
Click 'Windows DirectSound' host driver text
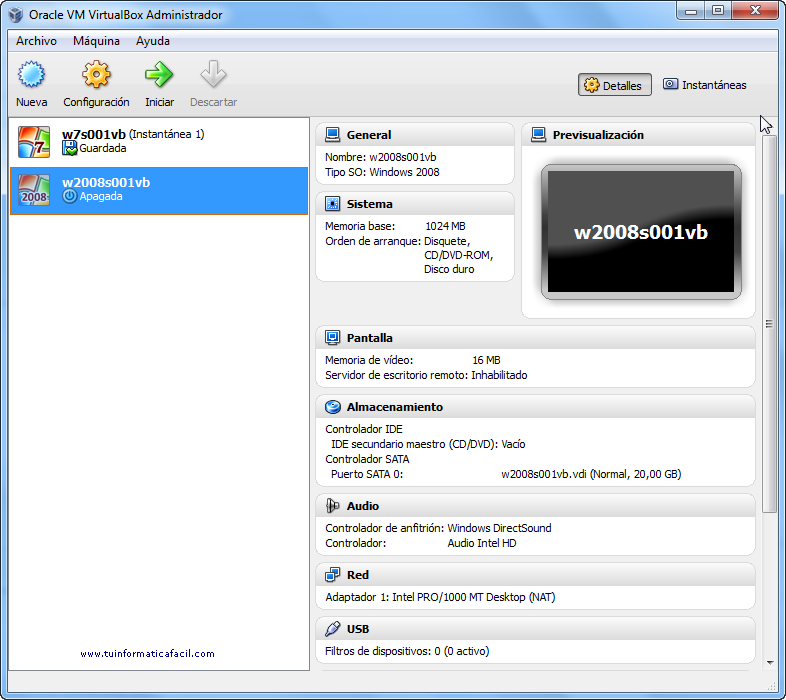[499, 528]
